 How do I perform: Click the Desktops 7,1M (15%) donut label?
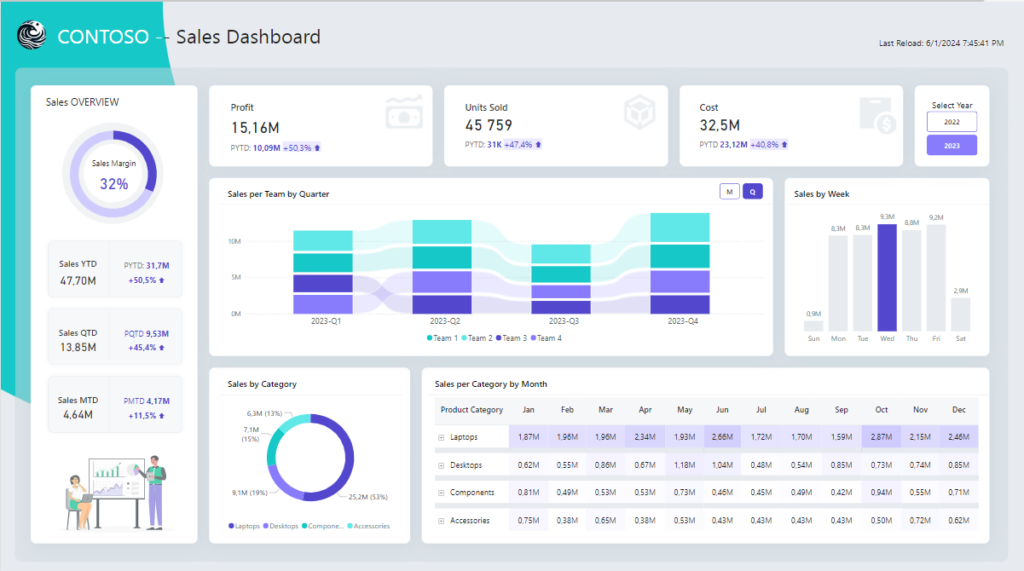[x=251, y=434]
